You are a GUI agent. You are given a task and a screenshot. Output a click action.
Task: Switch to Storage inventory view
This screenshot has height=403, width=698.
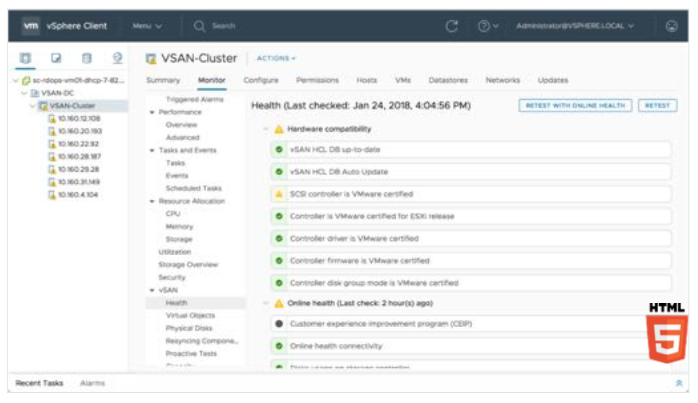point(87,58)
